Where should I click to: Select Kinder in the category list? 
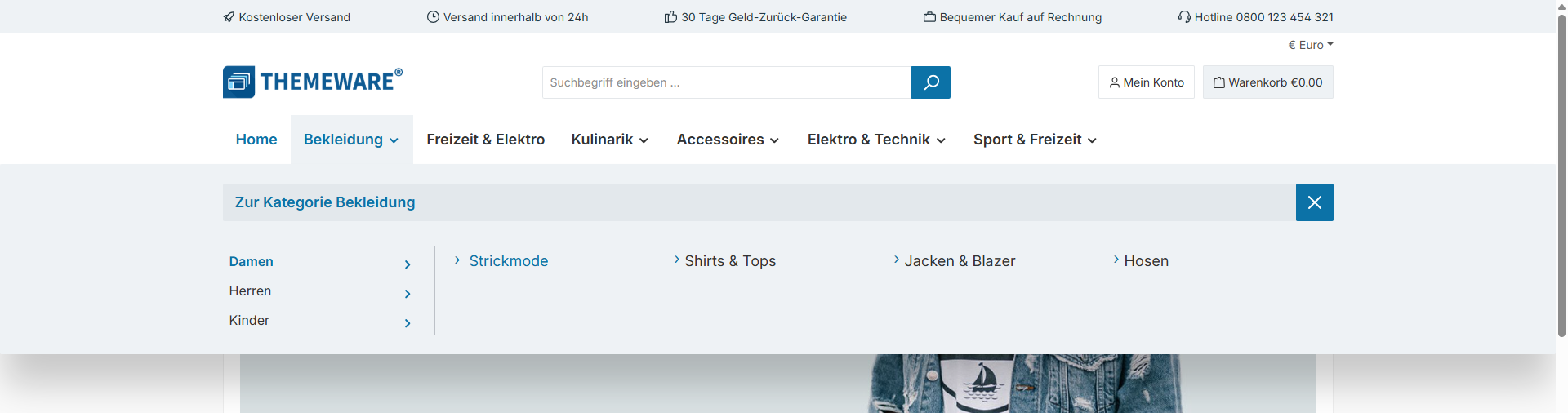pos(249,321)
